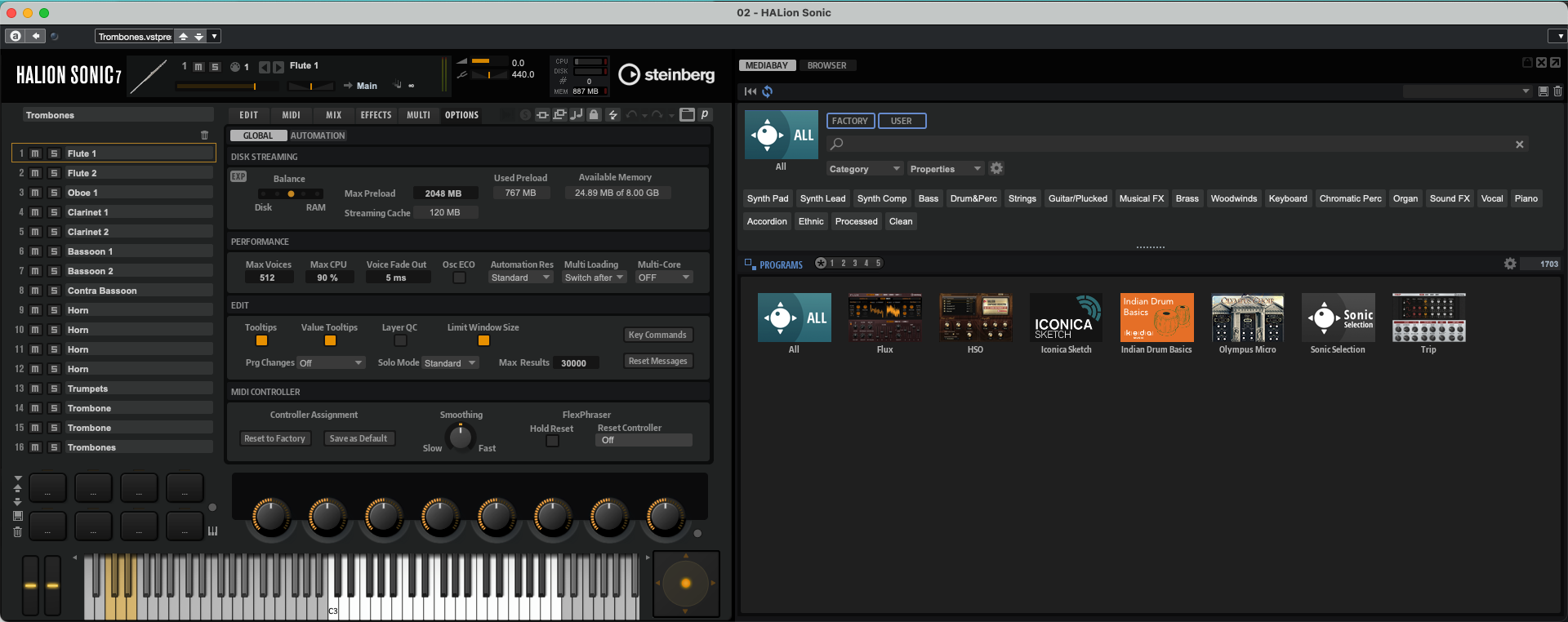
Task: Select the next program arrow beside Flute 1
Action: coord(278,67)
